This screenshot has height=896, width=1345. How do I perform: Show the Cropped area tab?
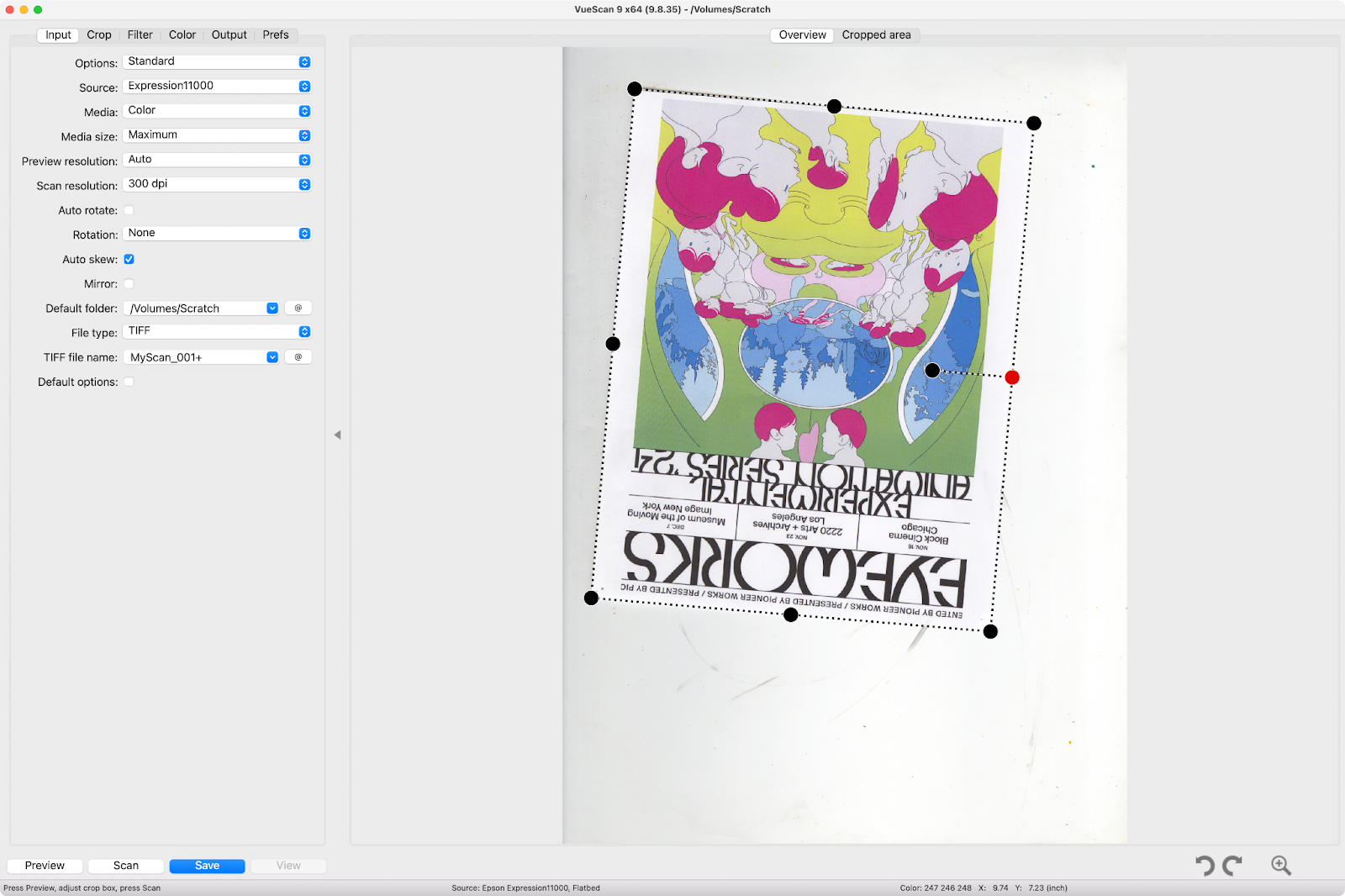(876, 35)
